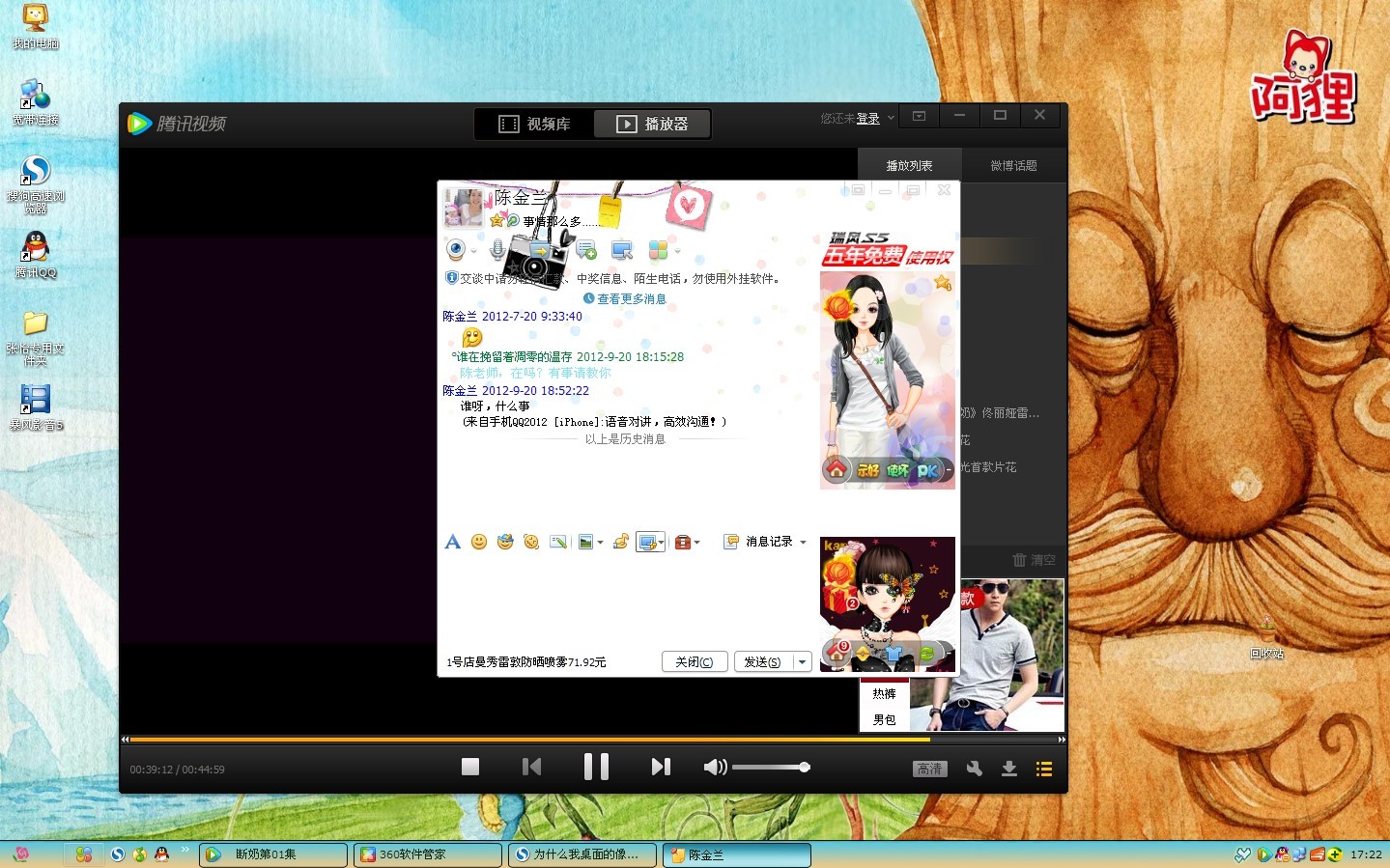
Task: Skip to the previous video
Action: click(x=531, y=767)
